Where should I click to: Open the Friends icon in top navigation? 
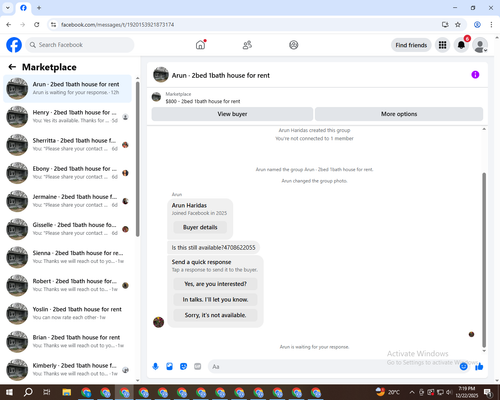coord(247,45)
